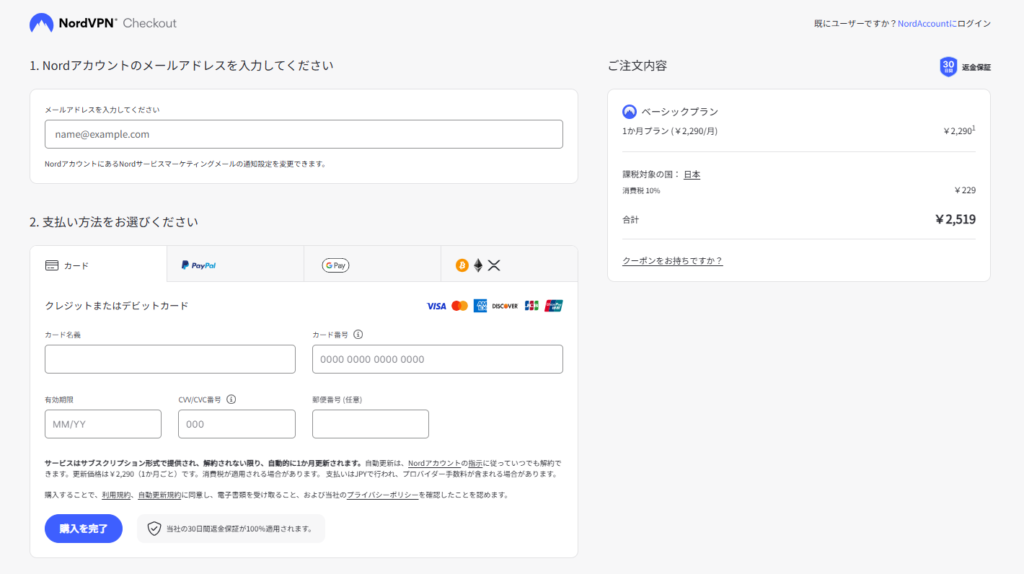Click the 購入を完了 button
Screen dimensions: 1024x574
click(84, 528)
